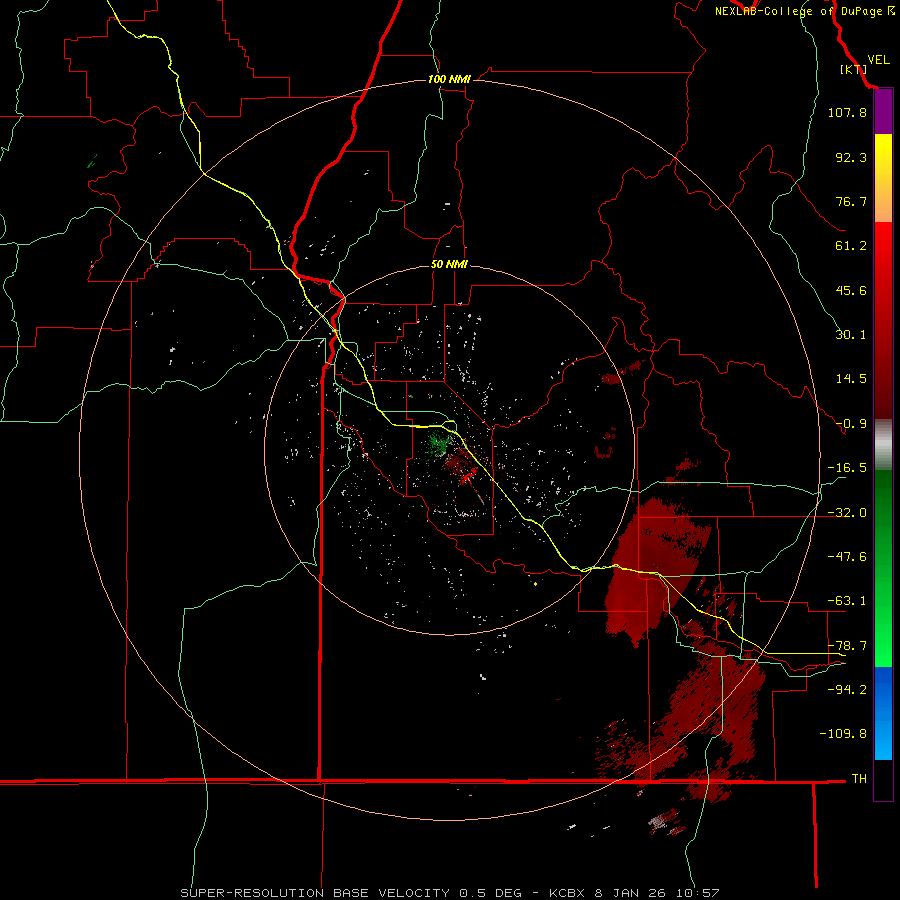Screen dimensions: 900x900
Task: Click the TH threshold legend label
Action: (x=859, y=779)
